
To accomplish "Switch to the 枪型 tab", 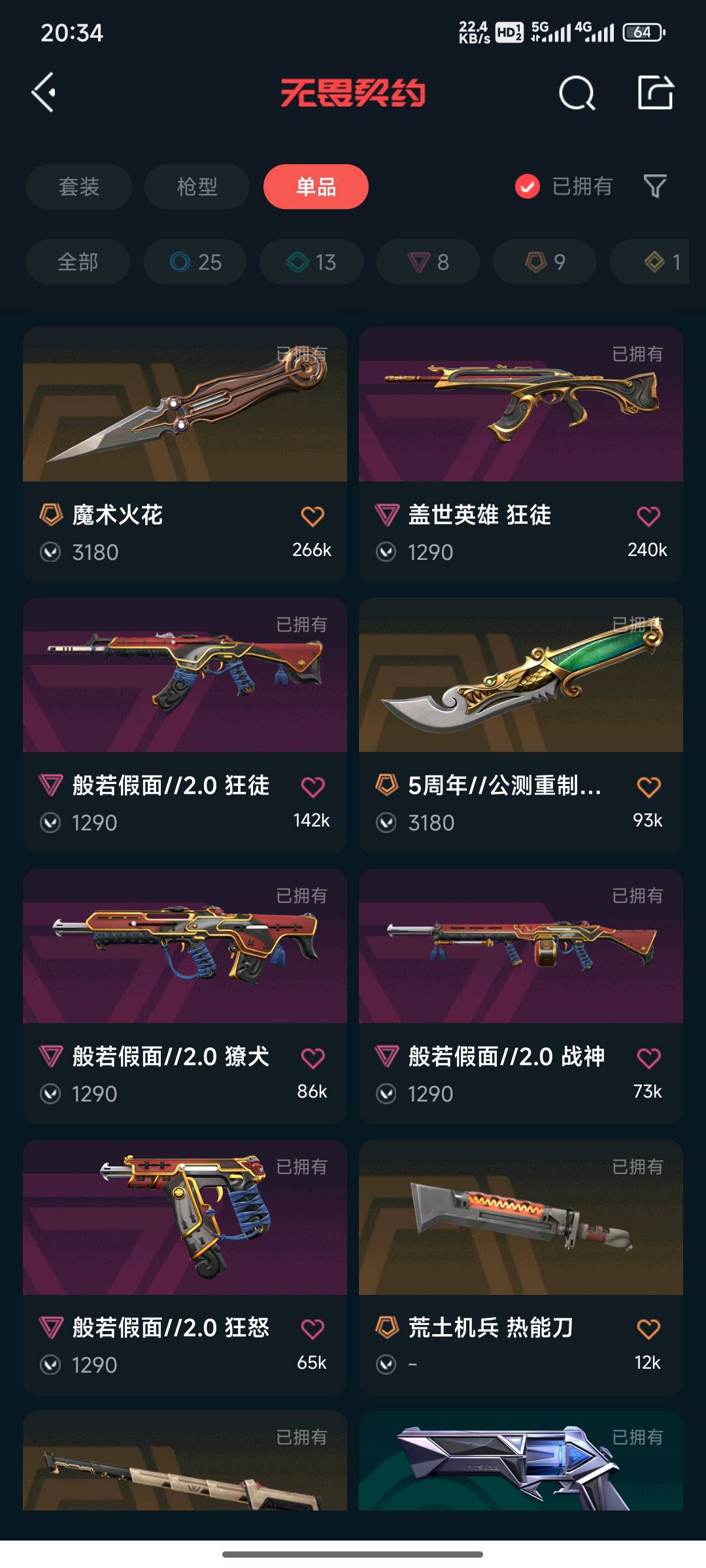I will click(x=197, y=187).
